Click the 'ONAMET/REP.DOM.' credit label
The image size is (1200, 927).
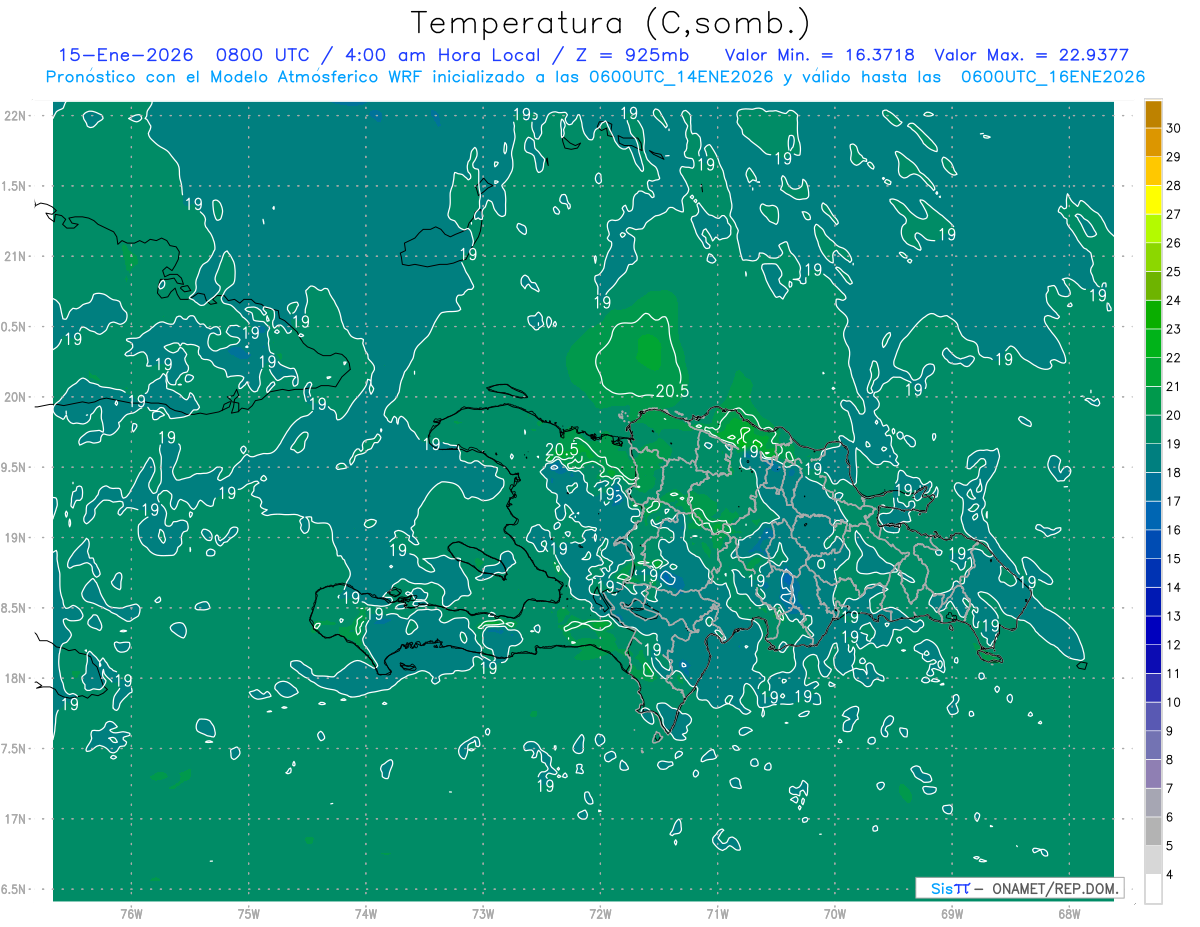coord(1056,888)
